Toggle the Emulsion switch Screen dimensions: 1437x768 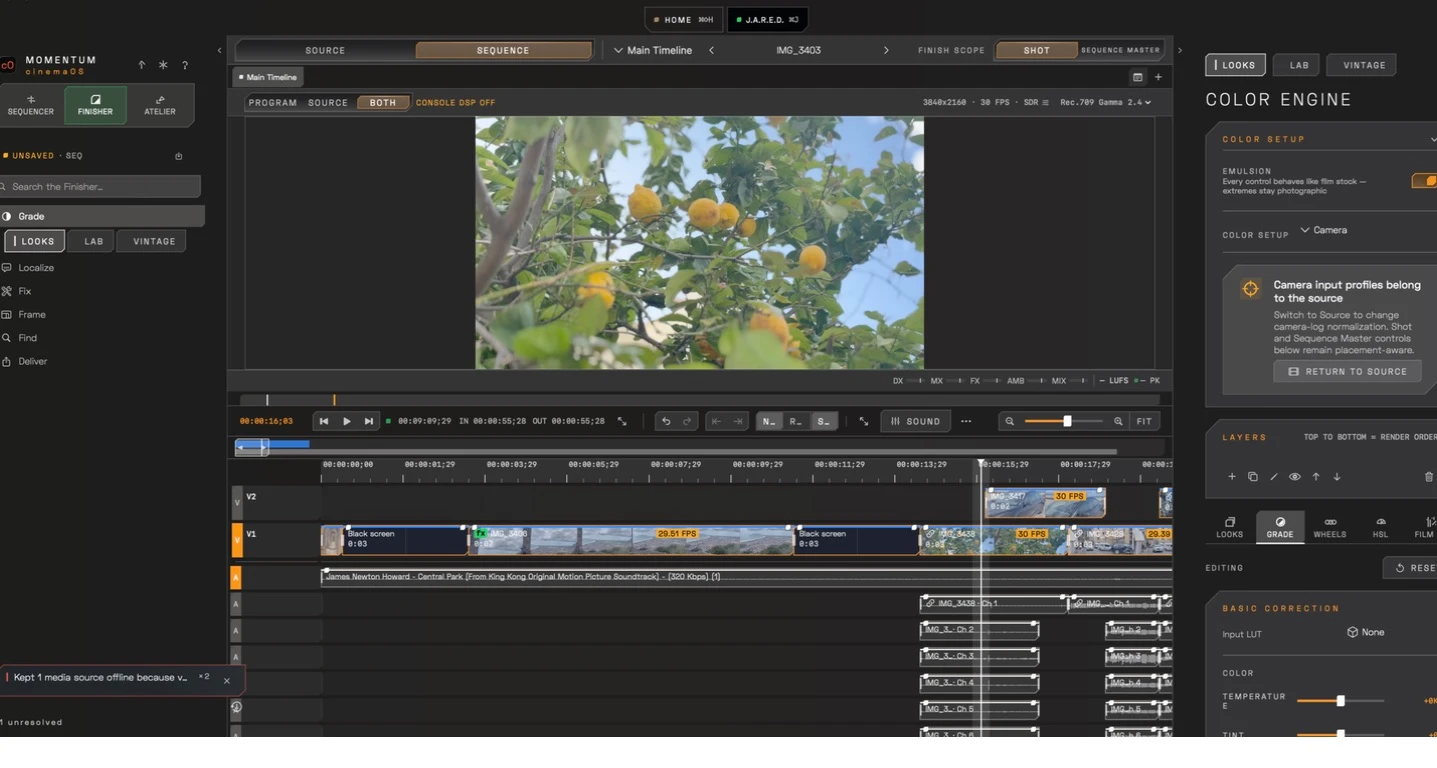tap(1425, 181)
